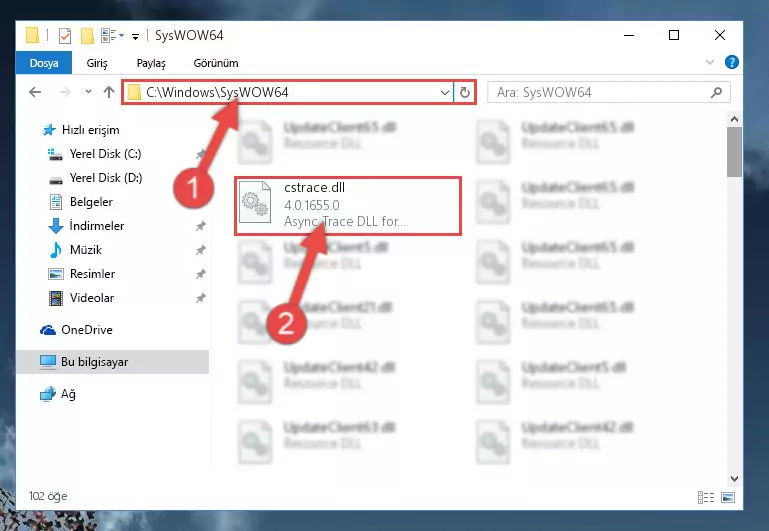This screenshot has width=769, height=531.
Task: Switch to the Giriş ribbon tab
Action: 97,63
